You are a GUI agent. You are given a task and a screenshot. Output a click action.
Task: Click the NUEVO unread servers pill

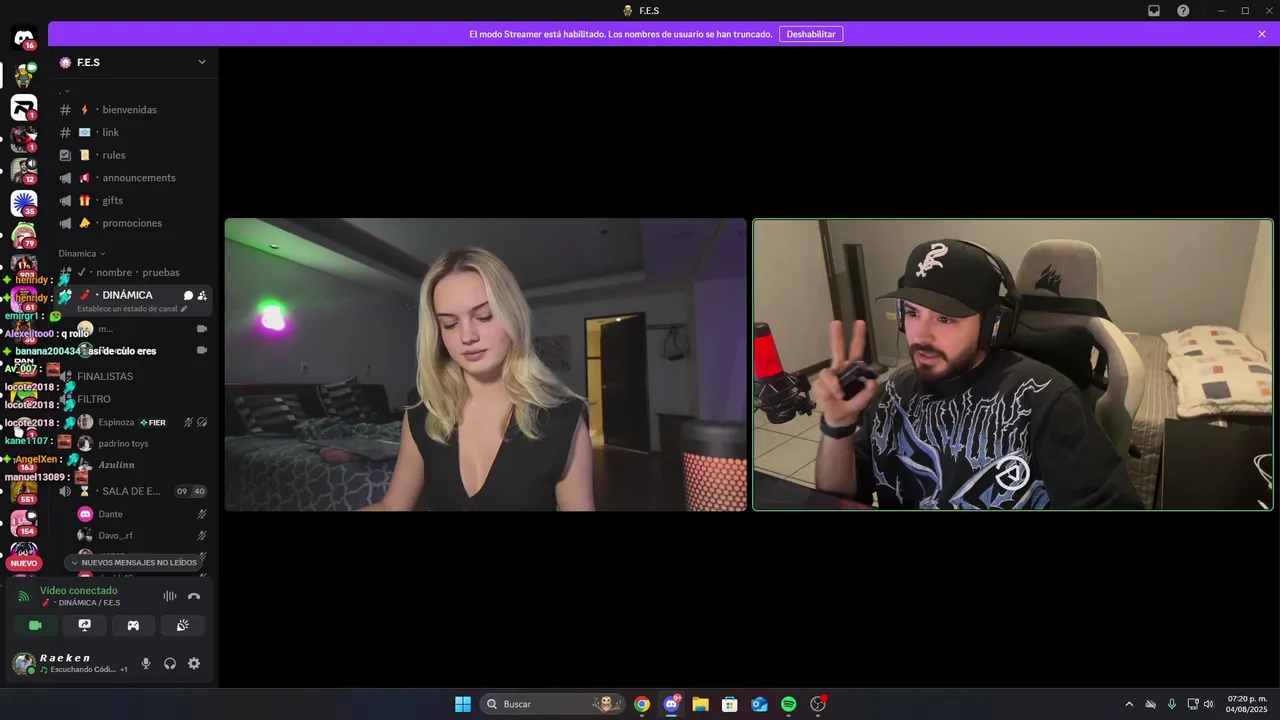pyautogui.click(x=23, y=563)
